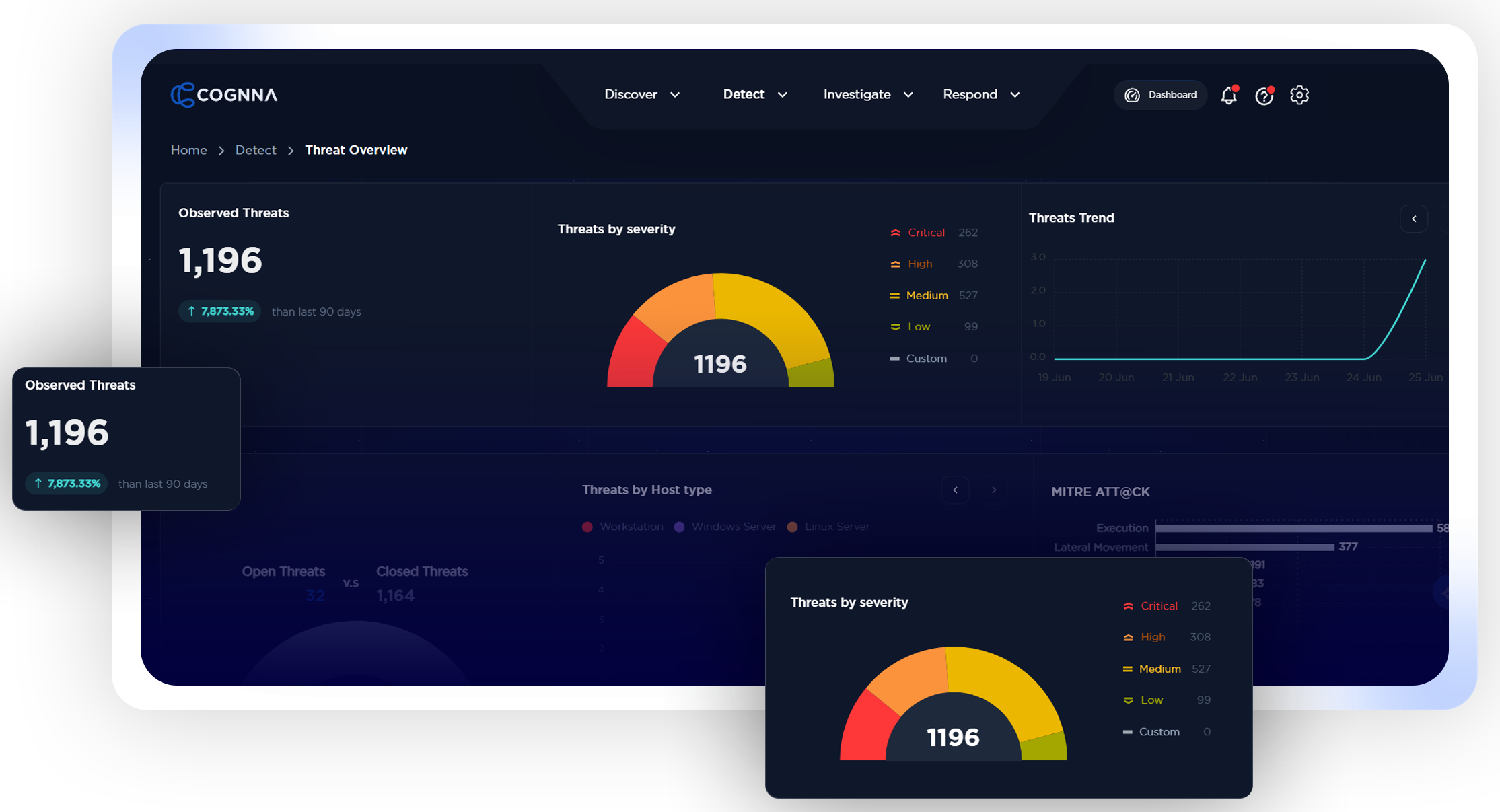Click the Execution bar in MITRE ATT@CK

(x=1293, y=529)
